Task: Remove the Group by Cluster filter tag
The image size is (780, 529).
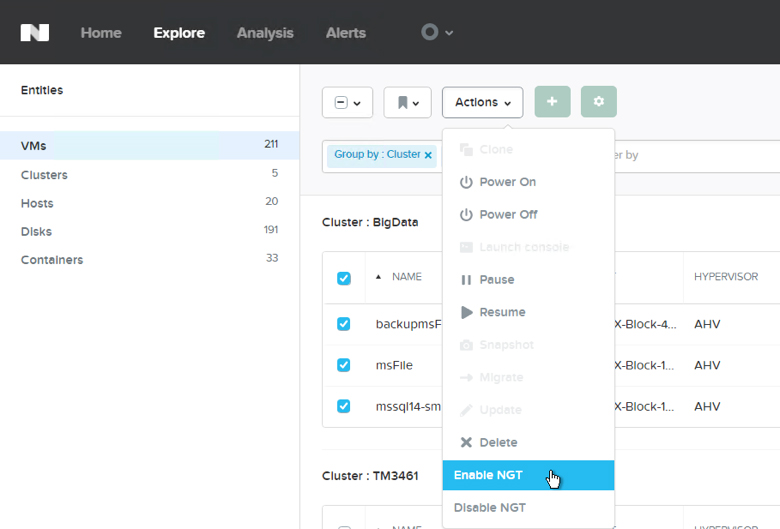Action: (x=428, y=155)
